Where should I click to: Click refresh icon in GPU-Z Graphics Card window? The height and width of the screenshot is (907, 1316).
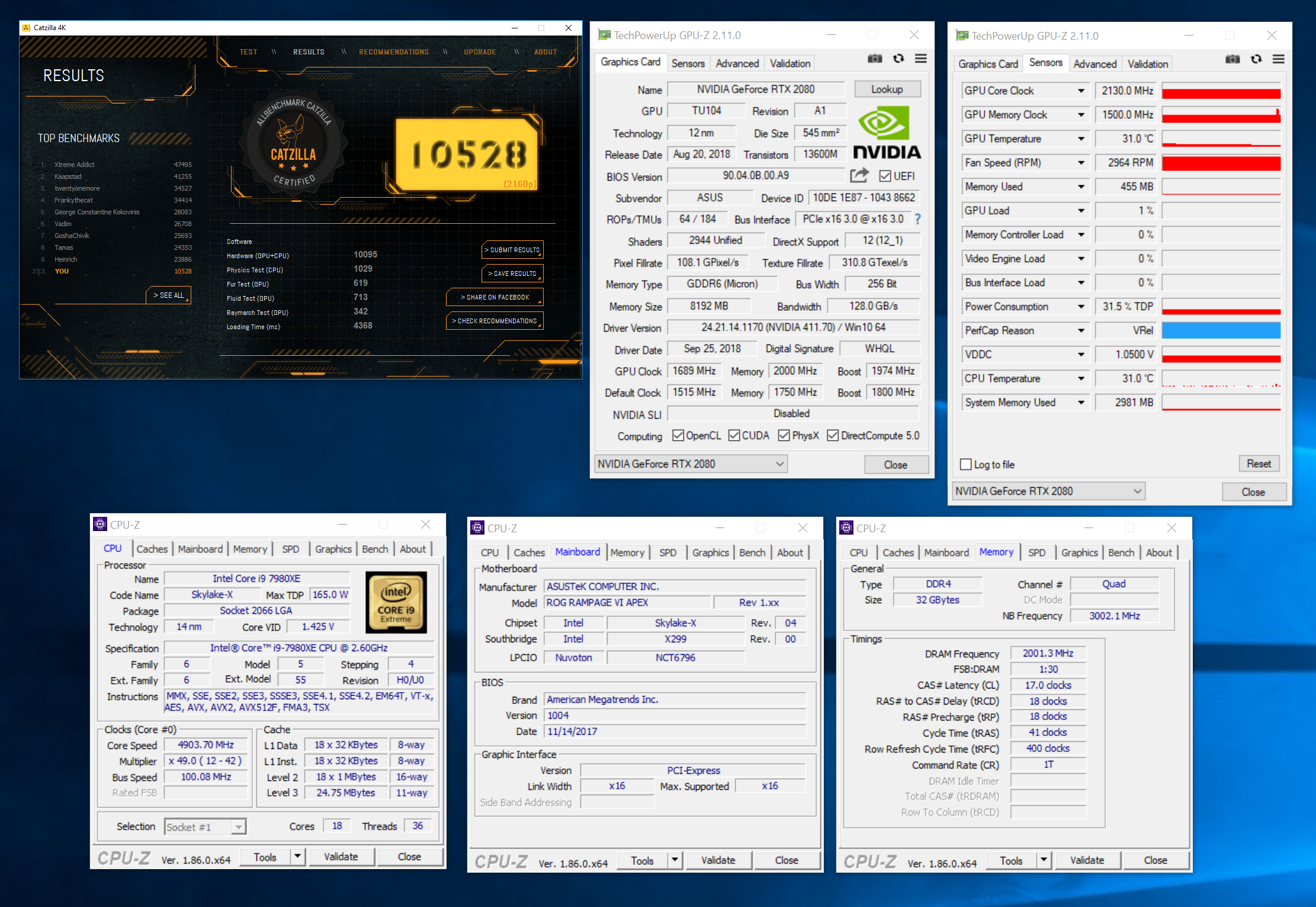click(898, 59)
